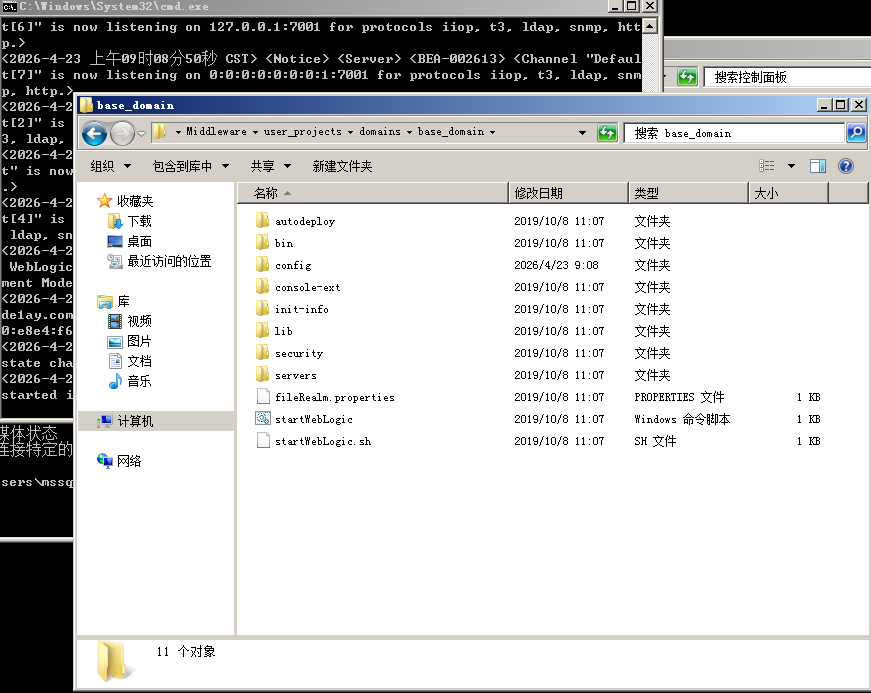The height and width of the screenshot is (693, 871).
Task: Select the startWebLogic command script file
Action: pos(313,419)
